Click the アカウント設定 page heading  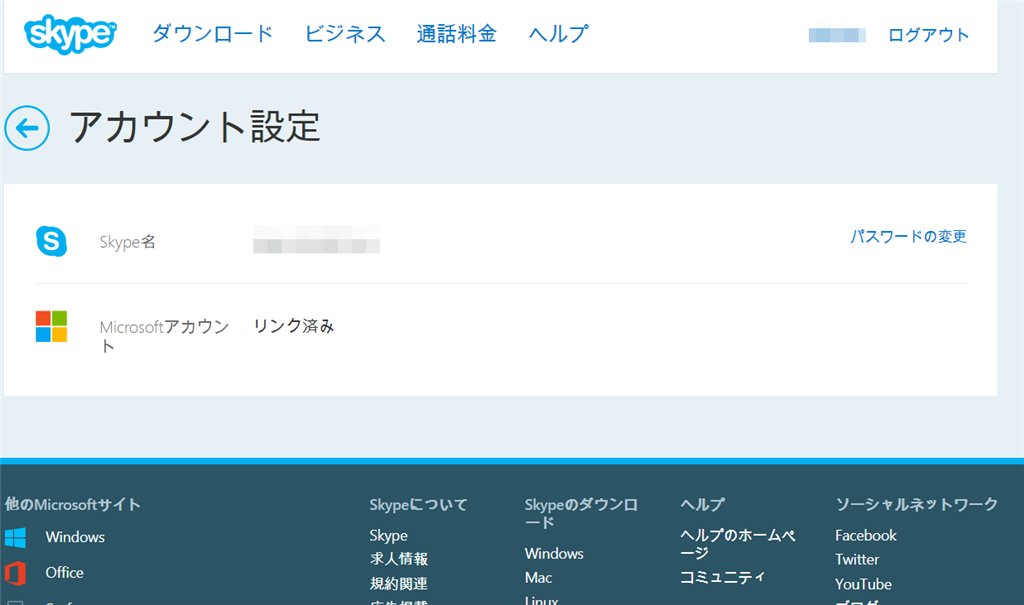195,127
